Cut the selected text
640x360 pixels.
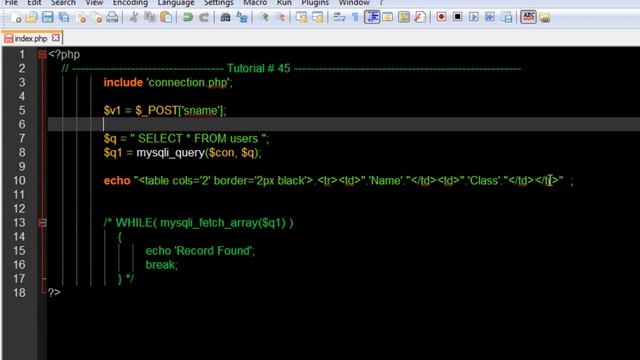[x=133, y=18]
